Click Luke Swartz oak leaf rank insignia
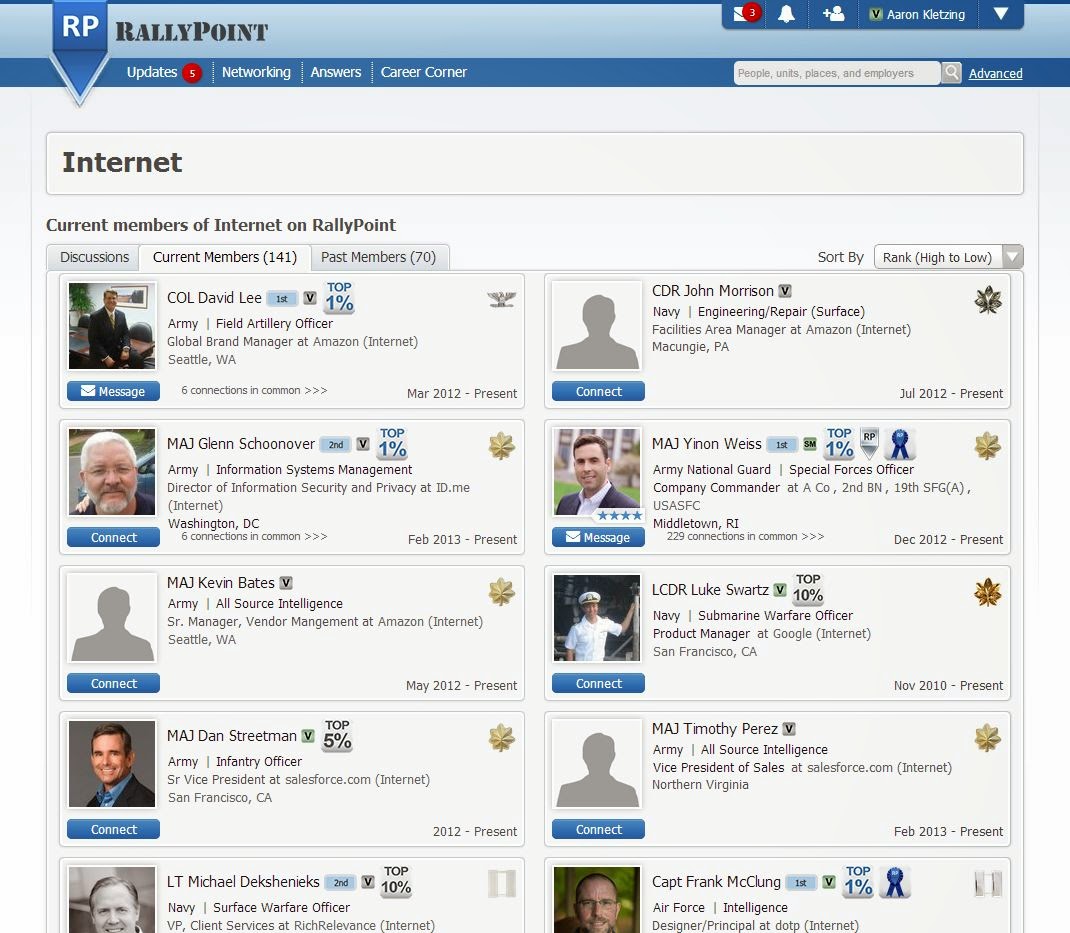The width and height of the screenshot is (1070, 933). click(987, 592)
